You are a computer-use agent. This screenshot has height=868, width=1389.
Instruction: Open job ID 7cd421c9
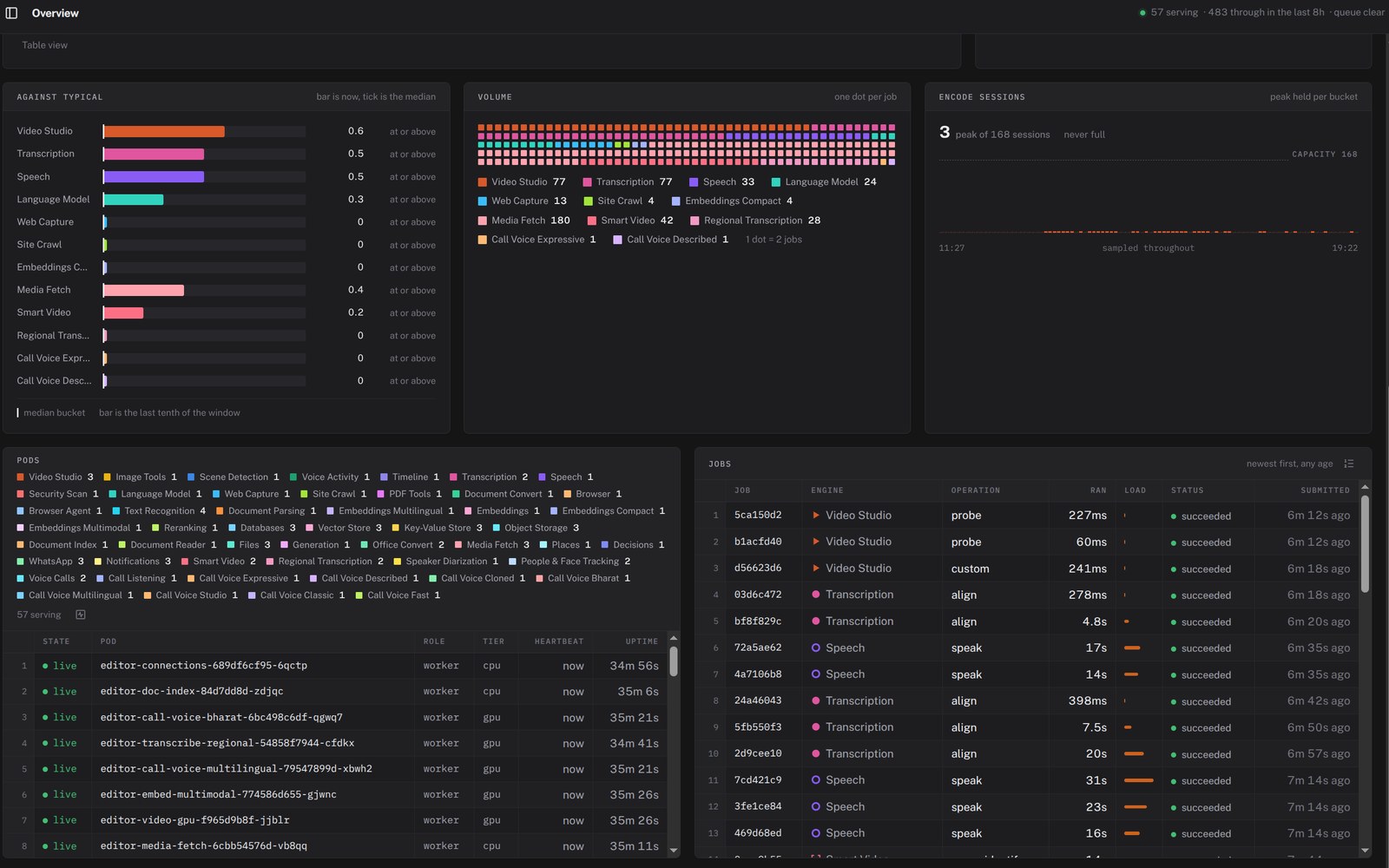pyautogui.click(x=758, y=780)
